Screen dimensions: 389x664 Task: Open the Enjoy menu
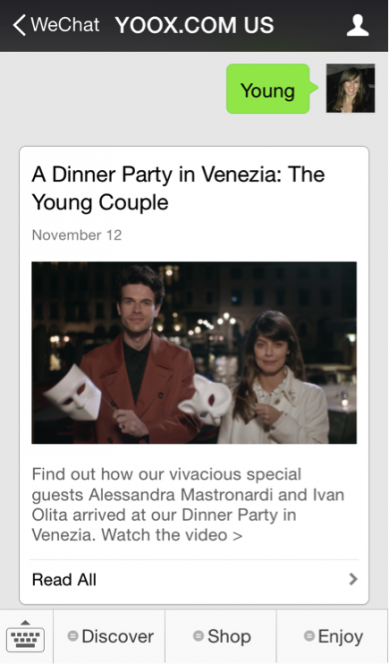pyautogui.click(x=333, y=636)
